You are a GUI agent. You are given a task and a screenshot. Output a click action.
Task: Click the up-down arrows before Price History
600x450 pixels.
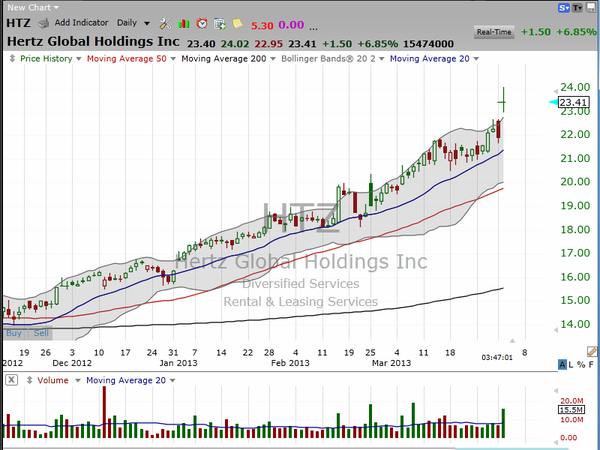point(12,59)
